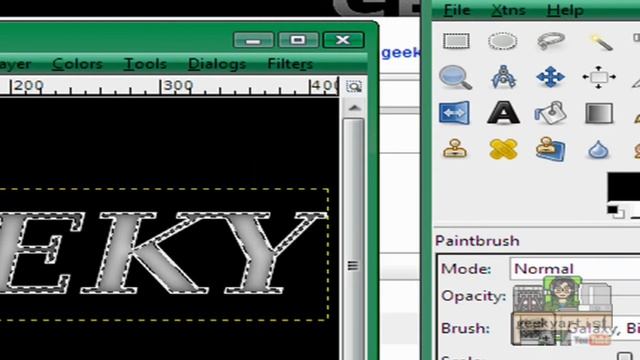Screen dimensions: 640x360
Task: Select the Blur/Sharpen droplet tool
Action: 598,149
